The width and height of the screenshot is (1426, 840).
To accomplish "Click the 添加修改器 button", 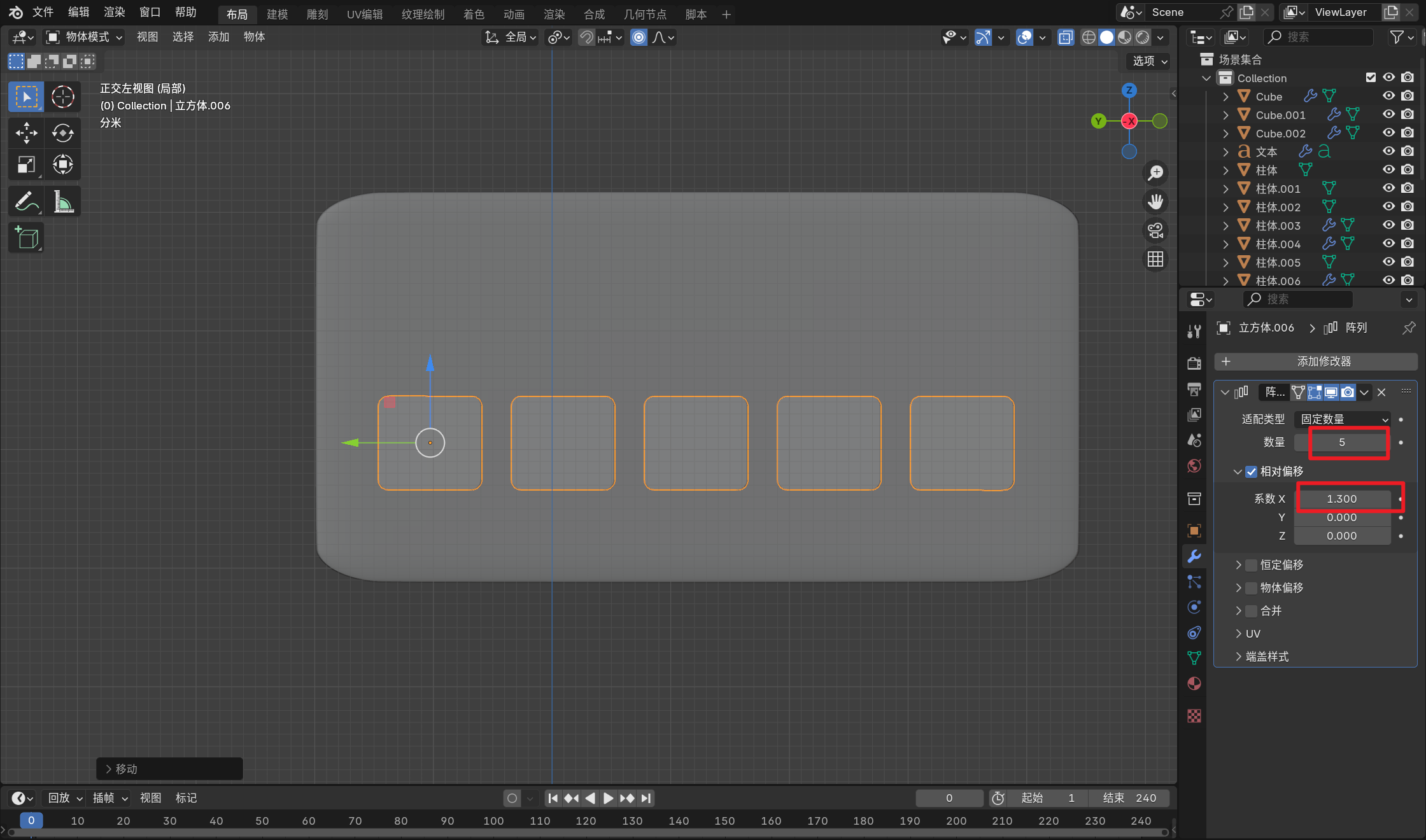I will [x=1316, y=361].
